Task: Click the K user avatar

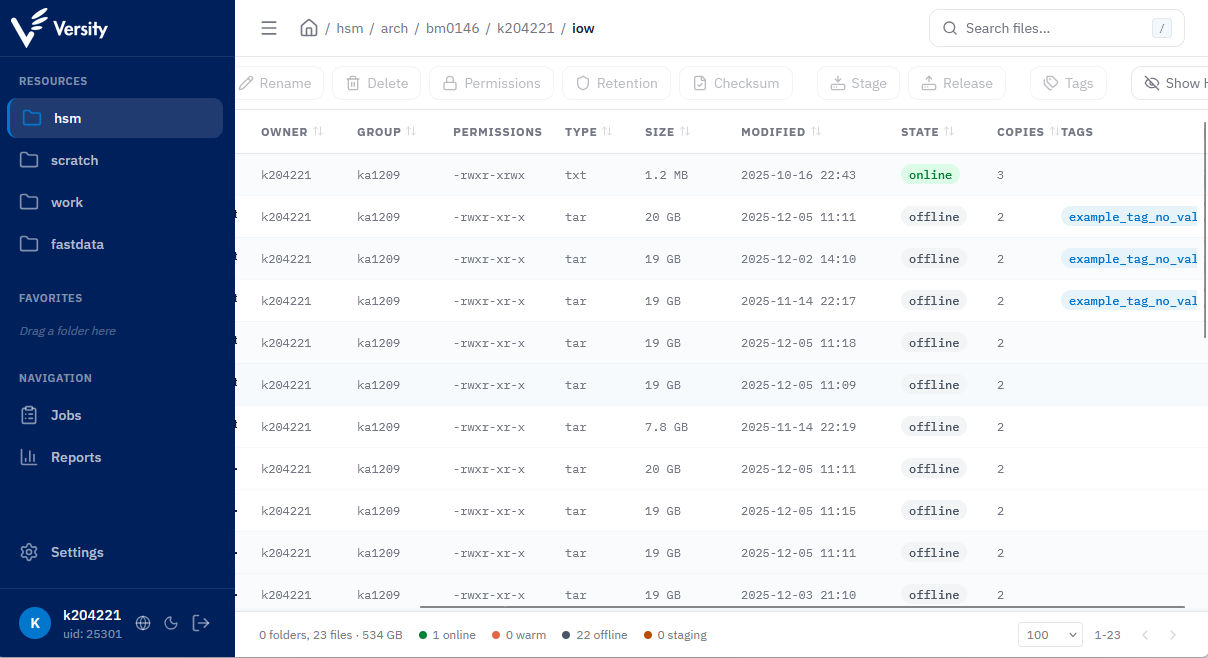Action: click(x=35, y=623)
